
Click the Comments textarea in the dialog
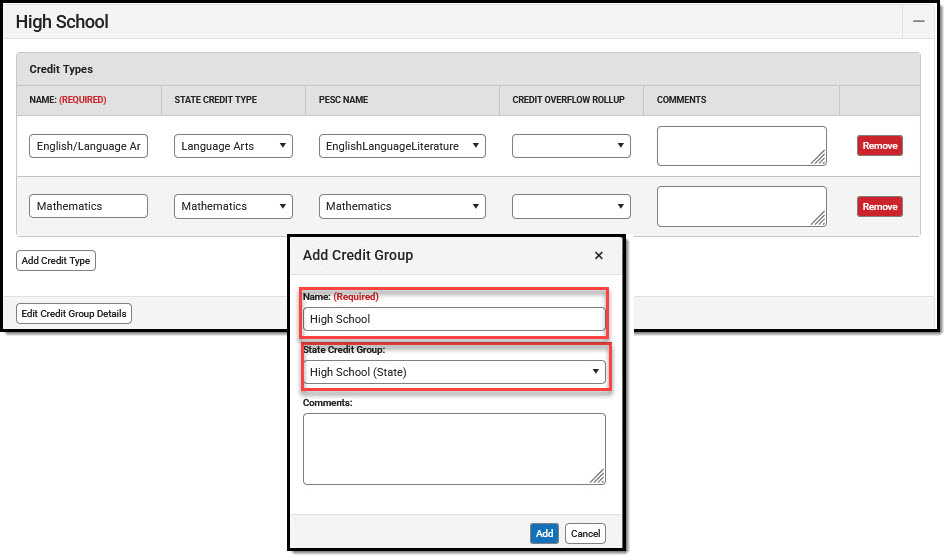pos(454,449)
